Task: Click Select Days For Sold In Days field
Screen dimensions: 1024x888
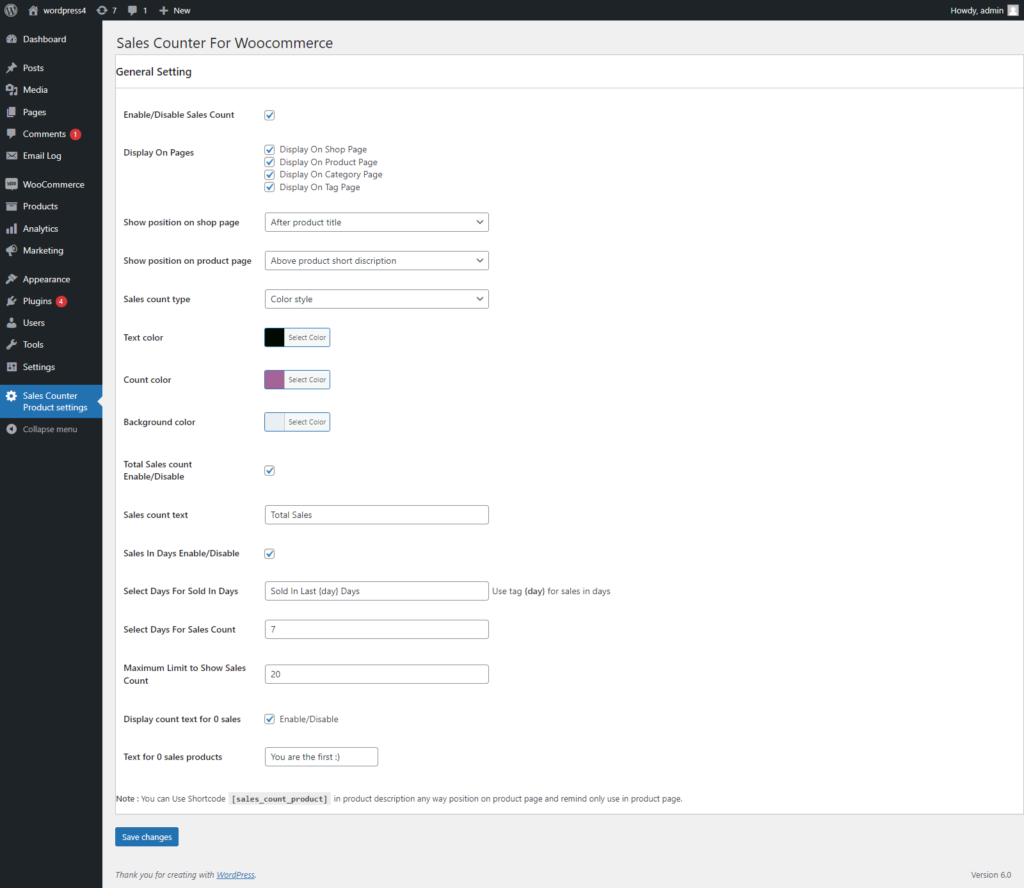Action: coord(377,591)
